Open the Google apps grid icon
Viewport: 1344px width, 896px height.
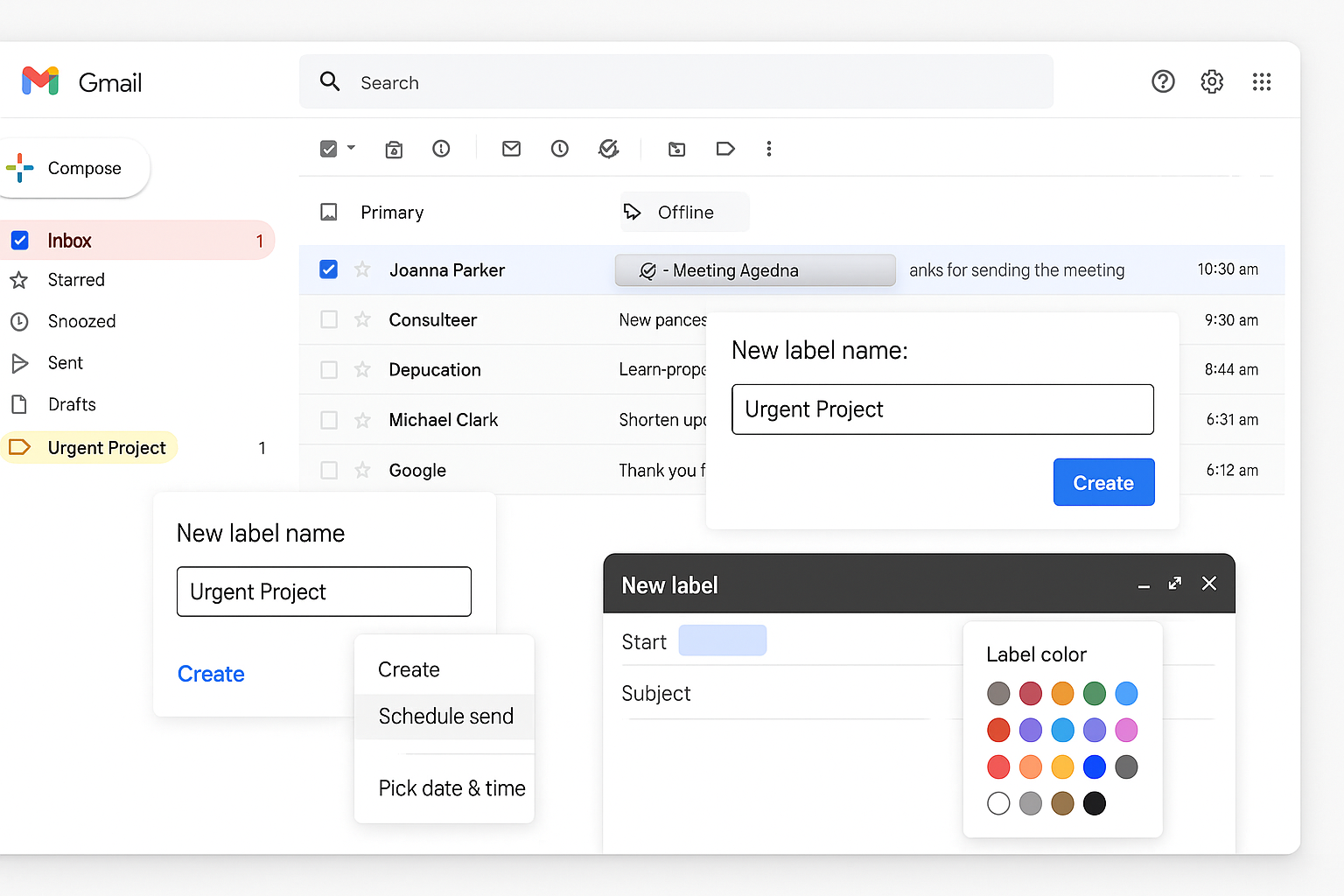1261,81
